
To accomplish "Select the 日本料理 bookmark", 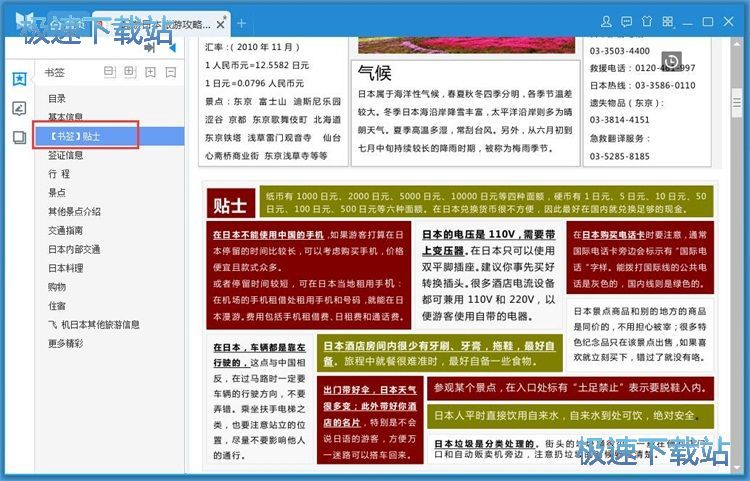I will click(66, 268).
